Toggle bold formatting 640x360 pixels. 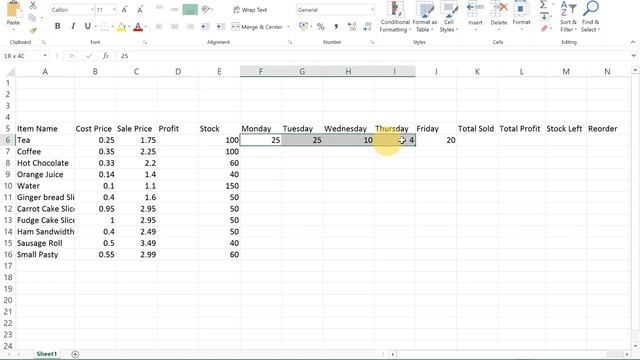point(58,26)
